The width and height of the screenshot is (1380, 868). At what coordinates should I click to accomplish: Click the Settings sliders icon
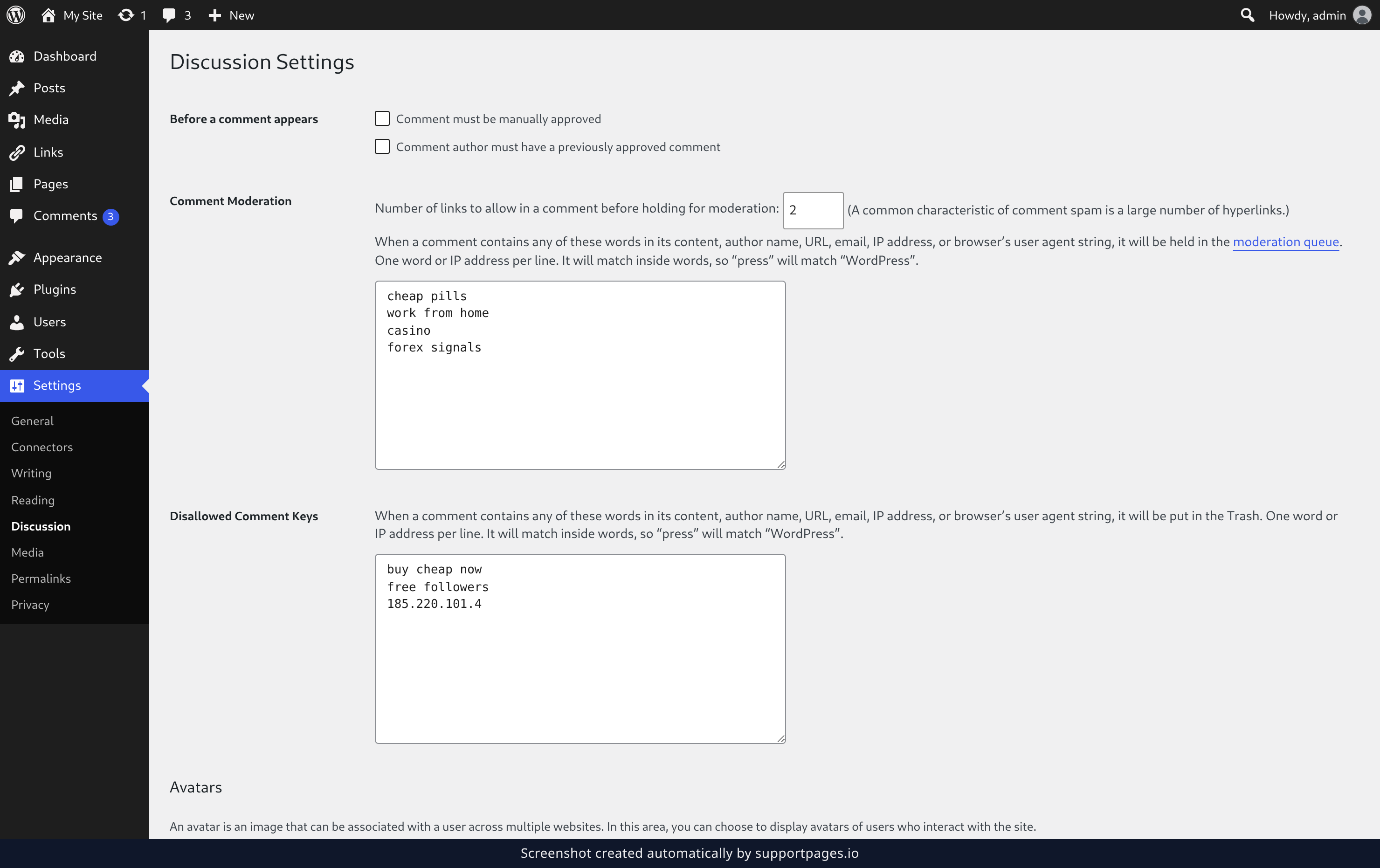coord(17,386)
